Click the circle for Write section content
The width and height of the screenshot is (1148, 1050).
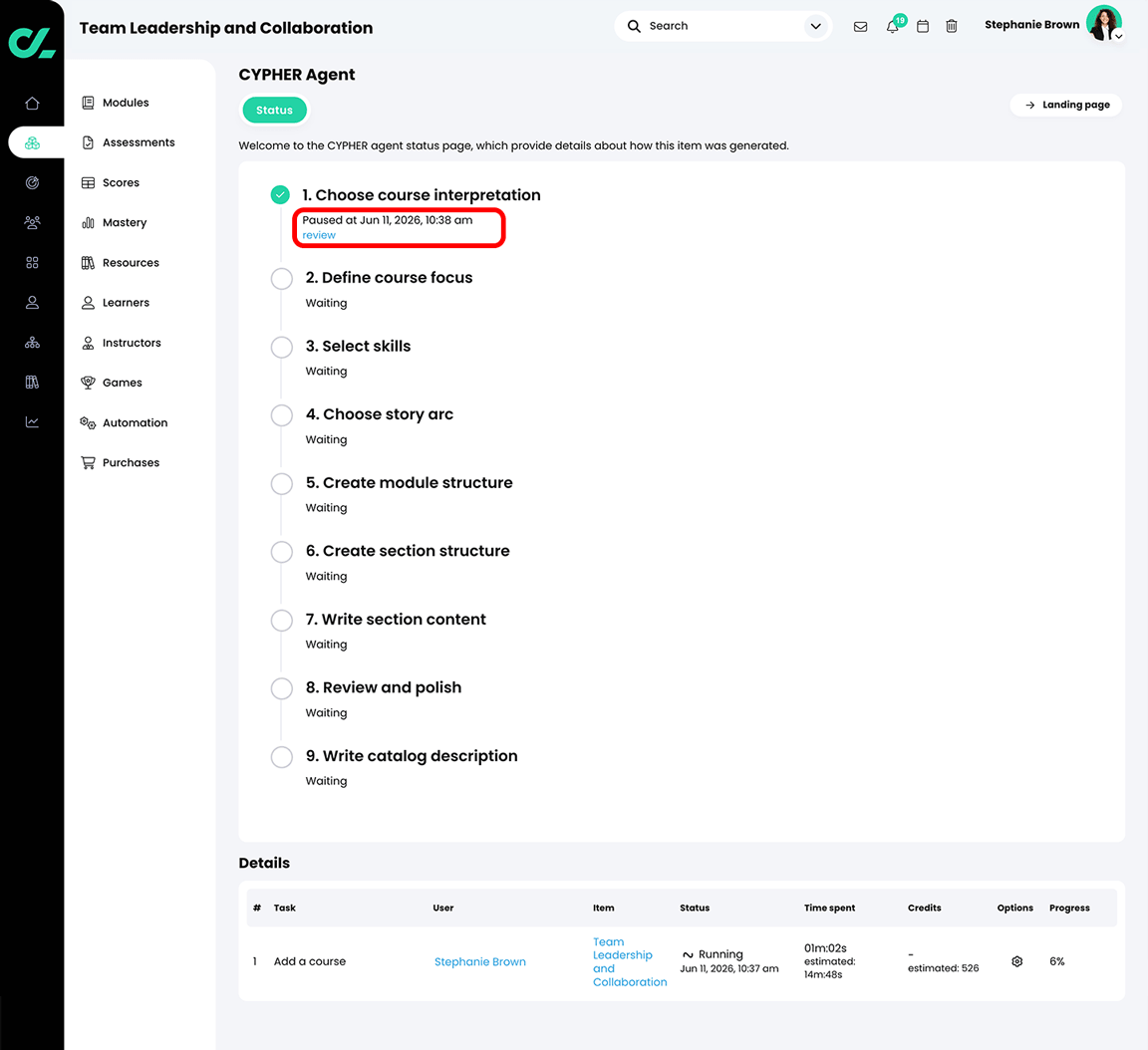click(x=282, y=621)
